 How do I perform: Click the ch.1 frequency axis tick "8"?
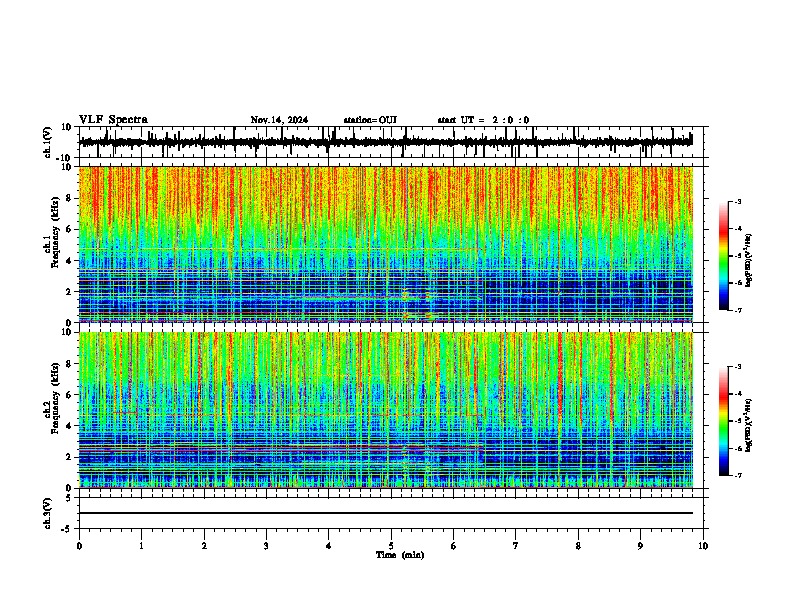click(x=70, y=198)
